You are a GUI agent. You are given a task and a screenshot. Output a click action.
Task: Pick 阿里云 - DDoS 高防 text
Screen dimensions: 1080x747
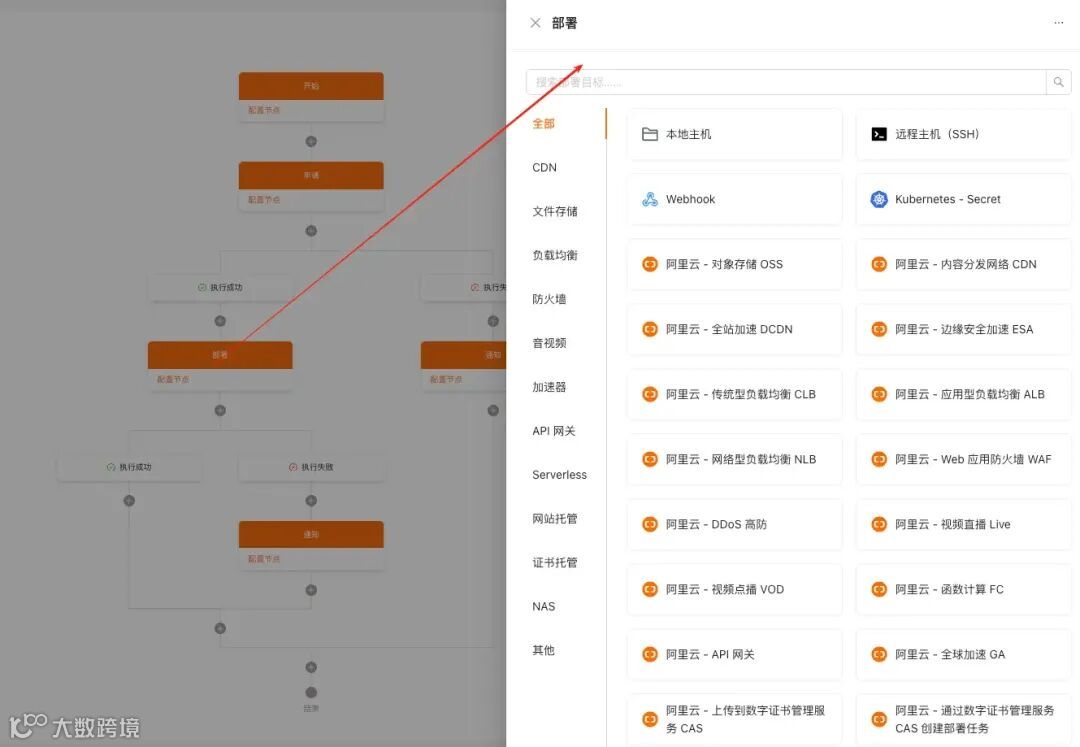coord(716,524)
